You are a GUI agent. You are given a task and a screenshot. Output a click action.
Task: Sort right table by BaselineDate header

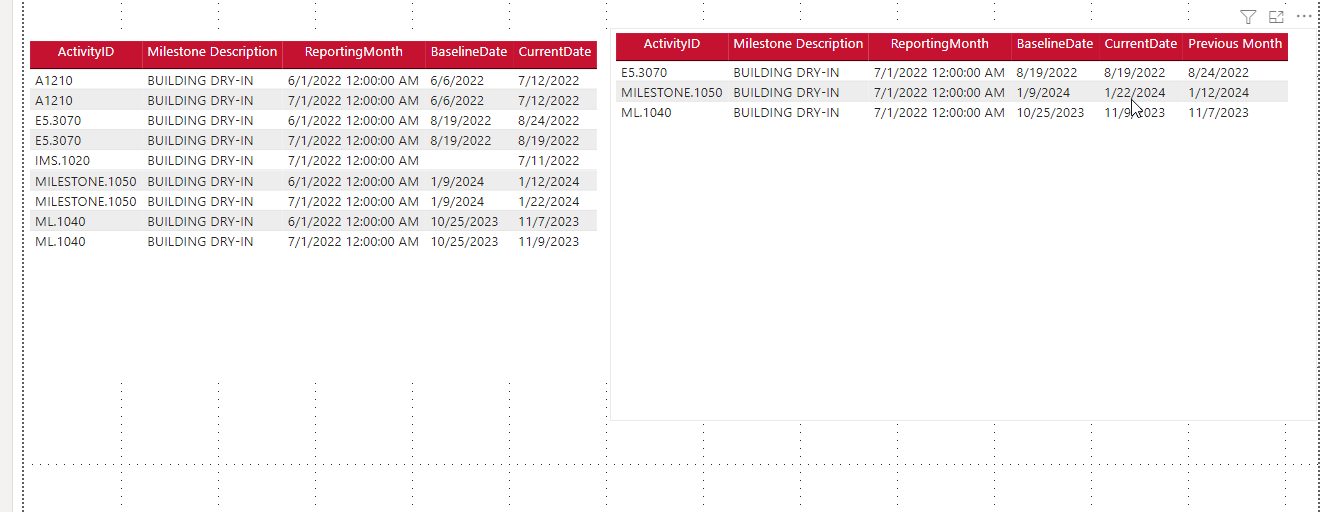(1055, 44)
